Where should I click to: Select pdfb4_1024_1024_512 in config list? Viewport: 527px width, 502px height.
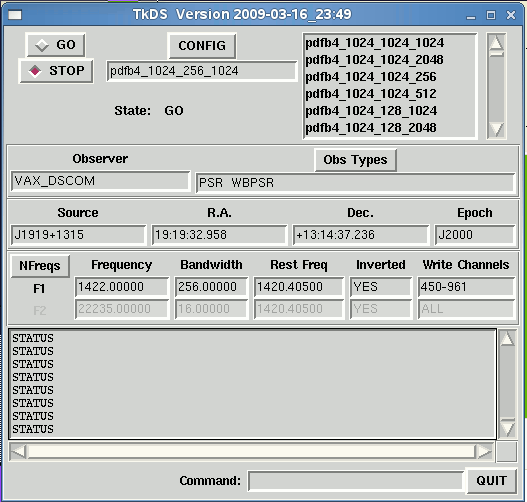click(x=371, y=94)
